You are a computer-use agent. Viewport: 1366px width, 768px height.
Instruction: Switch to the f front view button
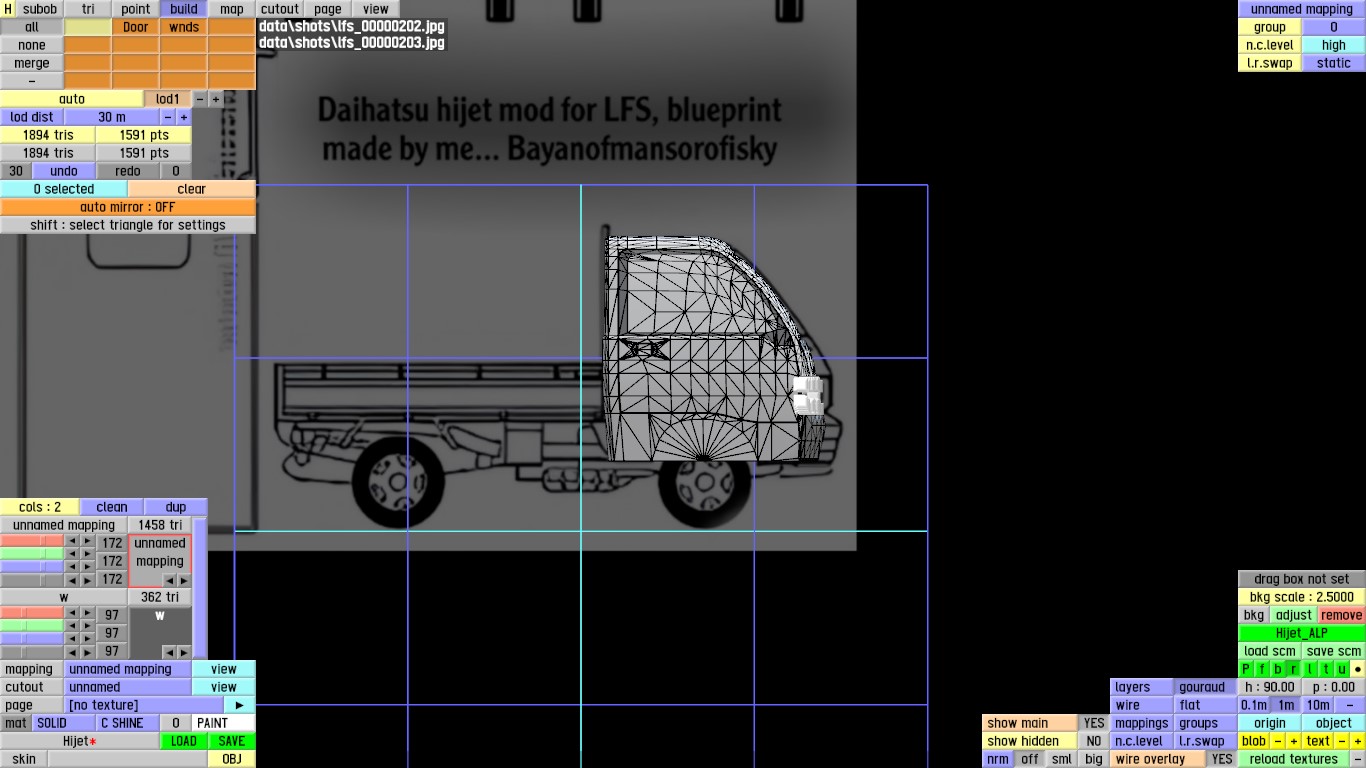[x=1263, y=669]
